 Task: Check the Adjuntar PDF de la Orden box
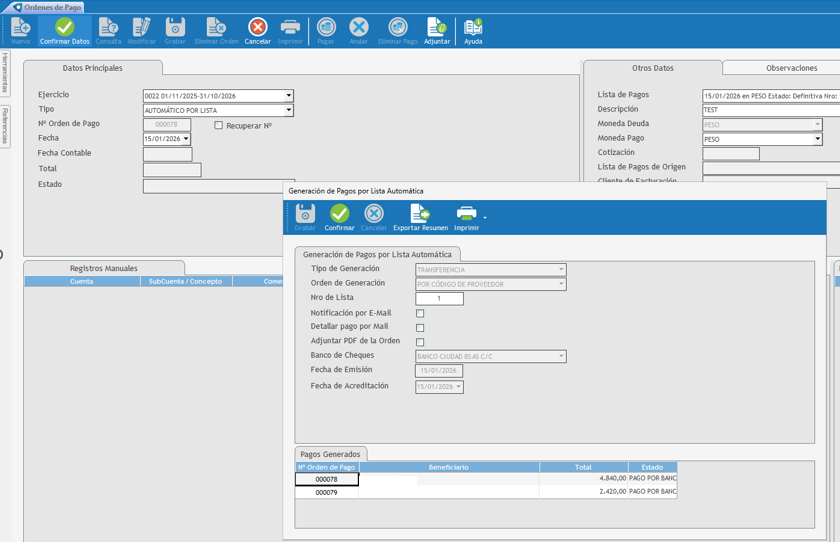click(x=420, y=342)
